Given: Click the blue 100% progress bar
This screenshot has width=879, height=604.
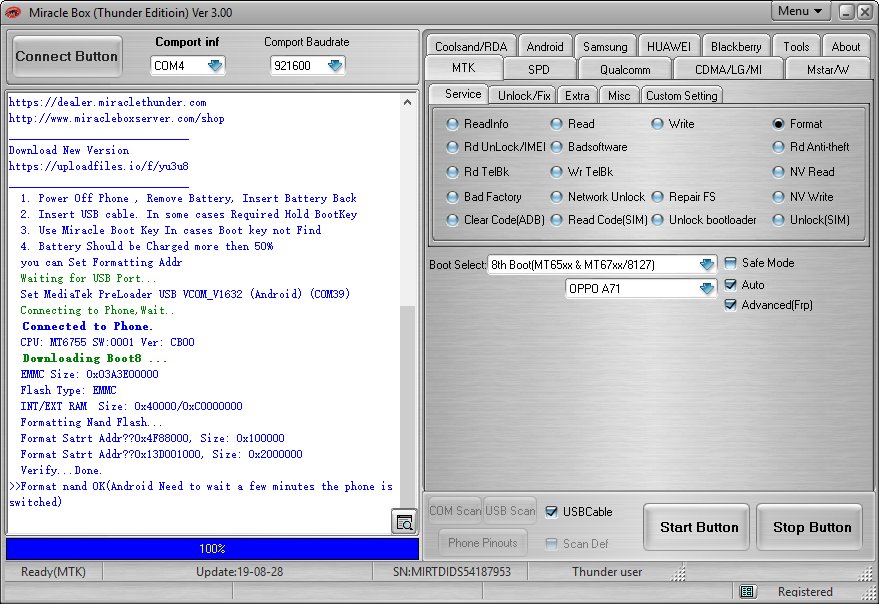Looking at the screenshot, I should pos(212,548).
